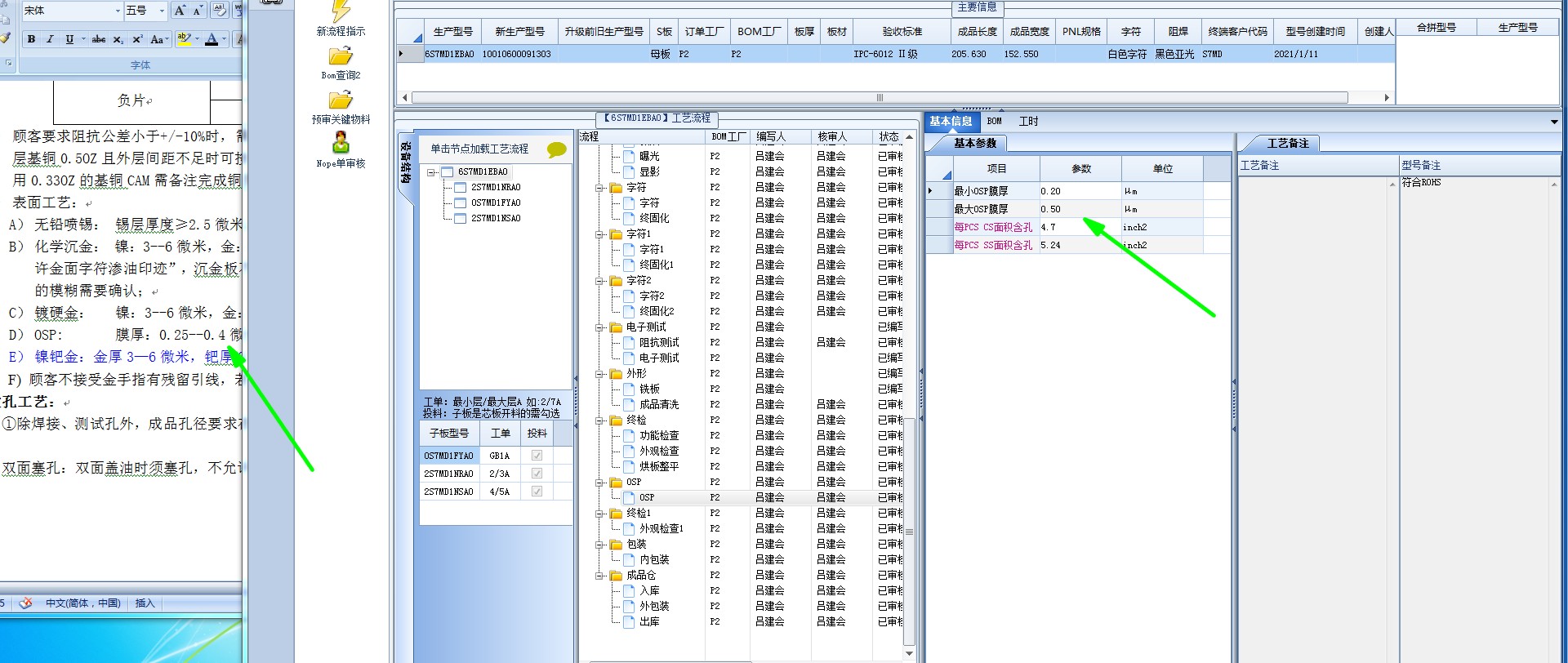
Task: Open the font color dropdown arrow
Action: (225, 38)
